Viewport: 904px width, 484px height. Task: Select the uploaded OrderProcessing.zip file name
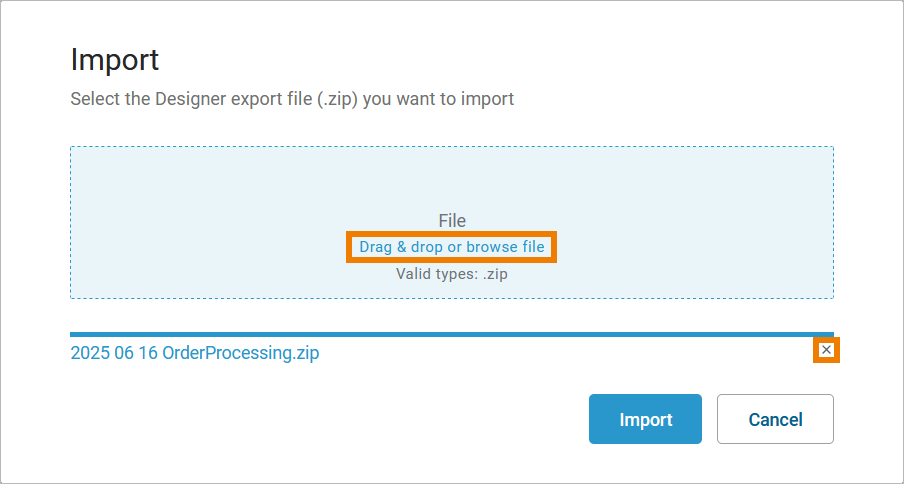[195, 353]
